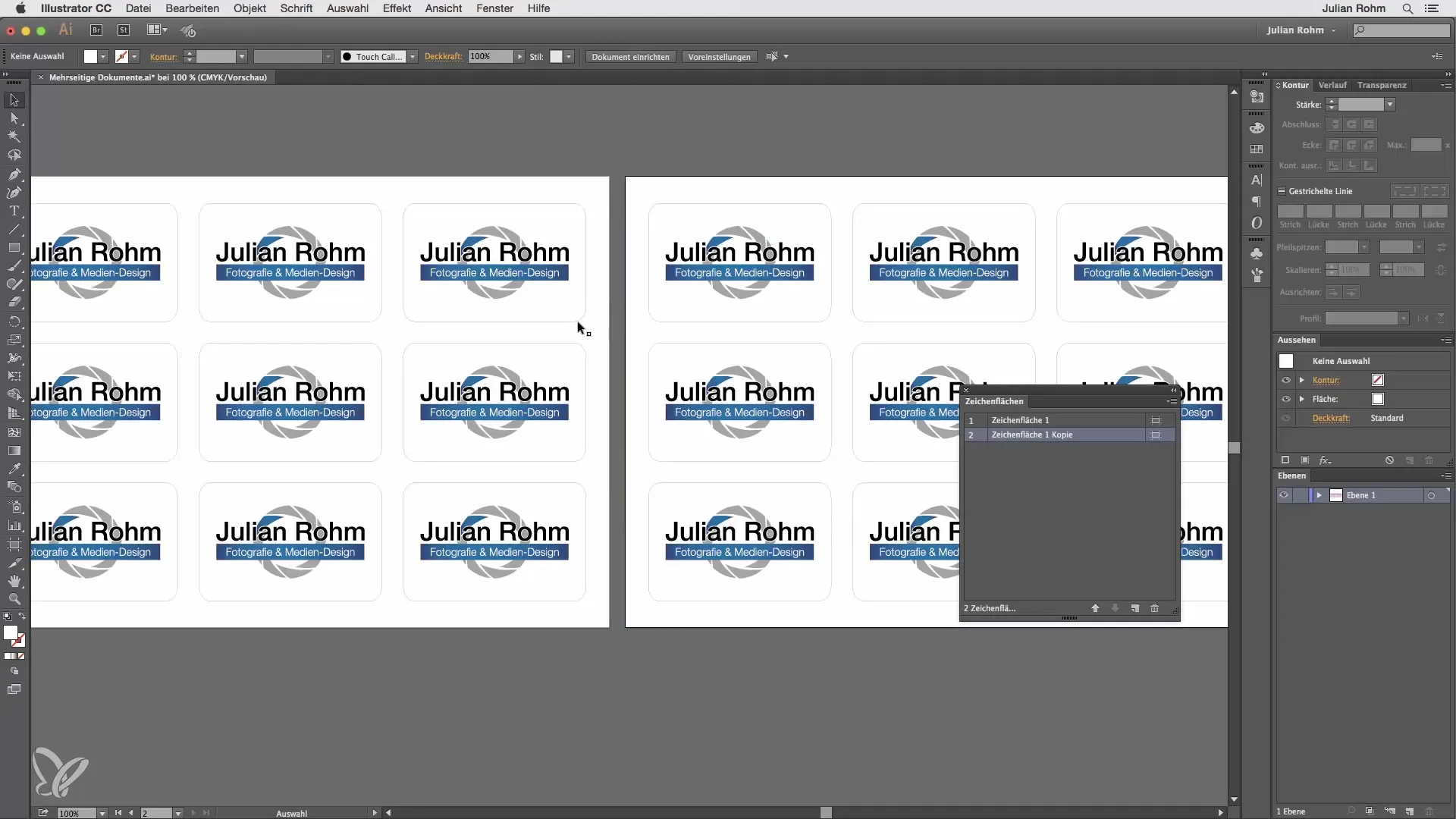Select the Lasso tool
Image resolution: width=1456 pixels, height=819 pixels.
pyautogui.click(x=14, y=155)
